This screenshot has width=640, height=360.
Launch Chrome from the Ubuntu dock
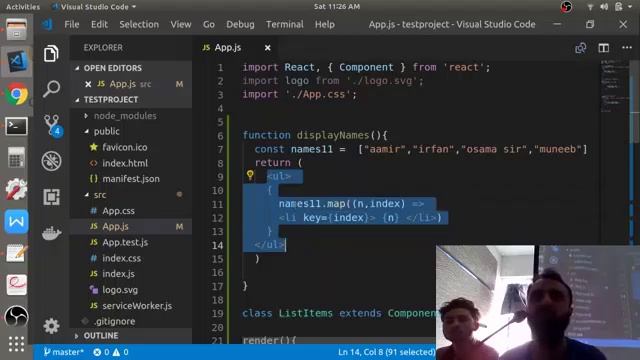point(16,94)
